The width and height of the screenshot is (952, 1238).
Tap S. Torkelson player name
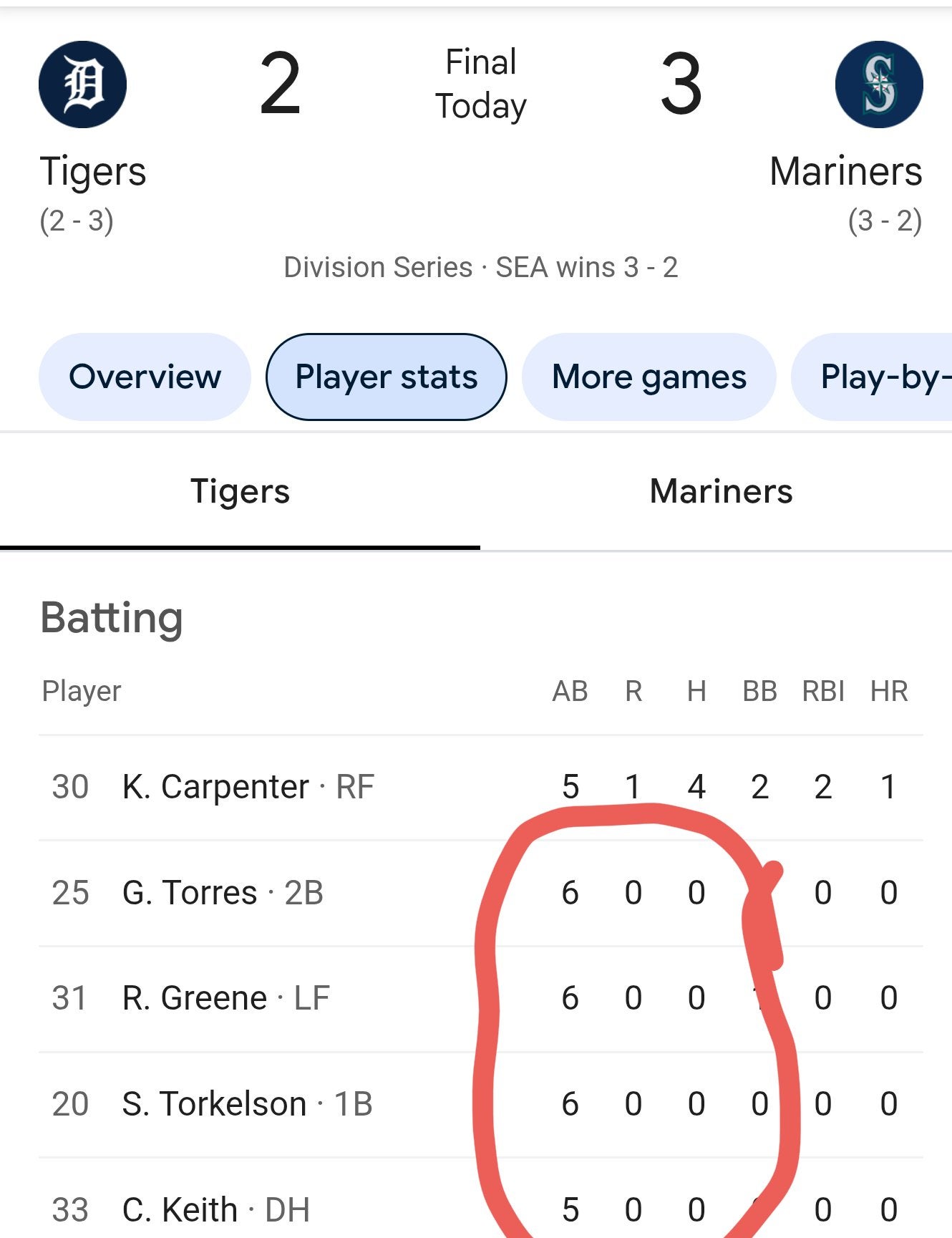[x=214, y=1104]
